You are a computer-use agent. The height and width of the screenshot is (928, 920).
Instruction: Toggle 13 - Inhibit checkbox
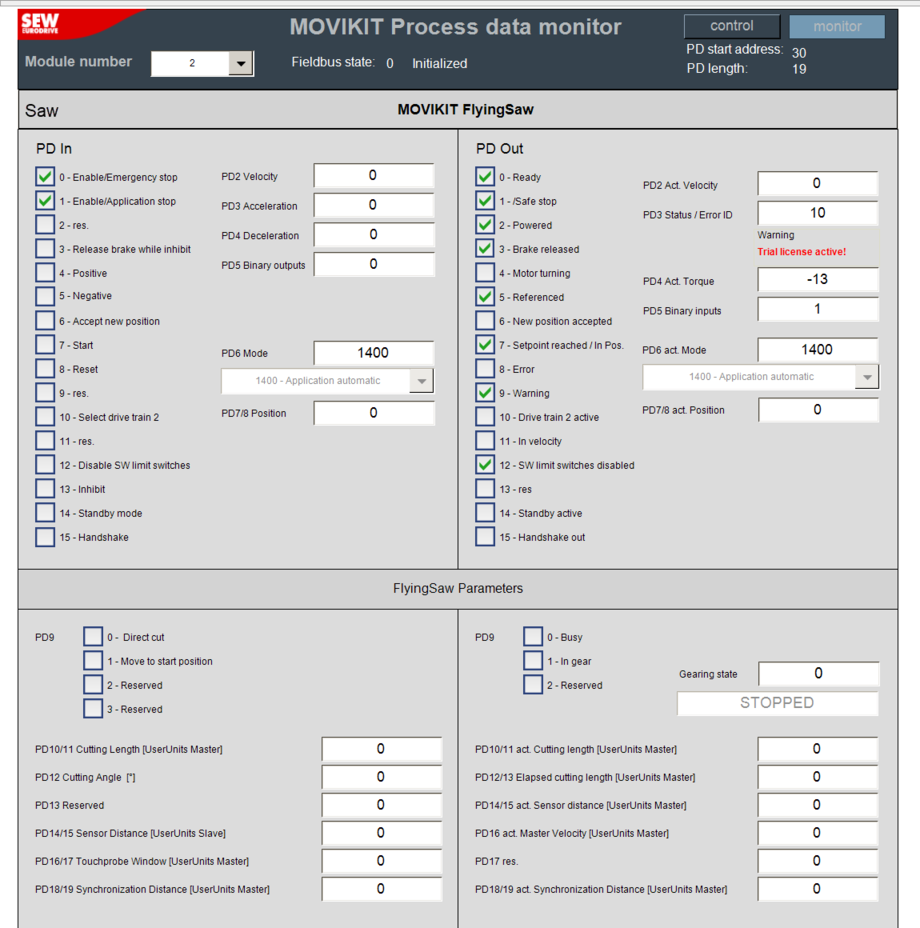click(x=45, y=489)
